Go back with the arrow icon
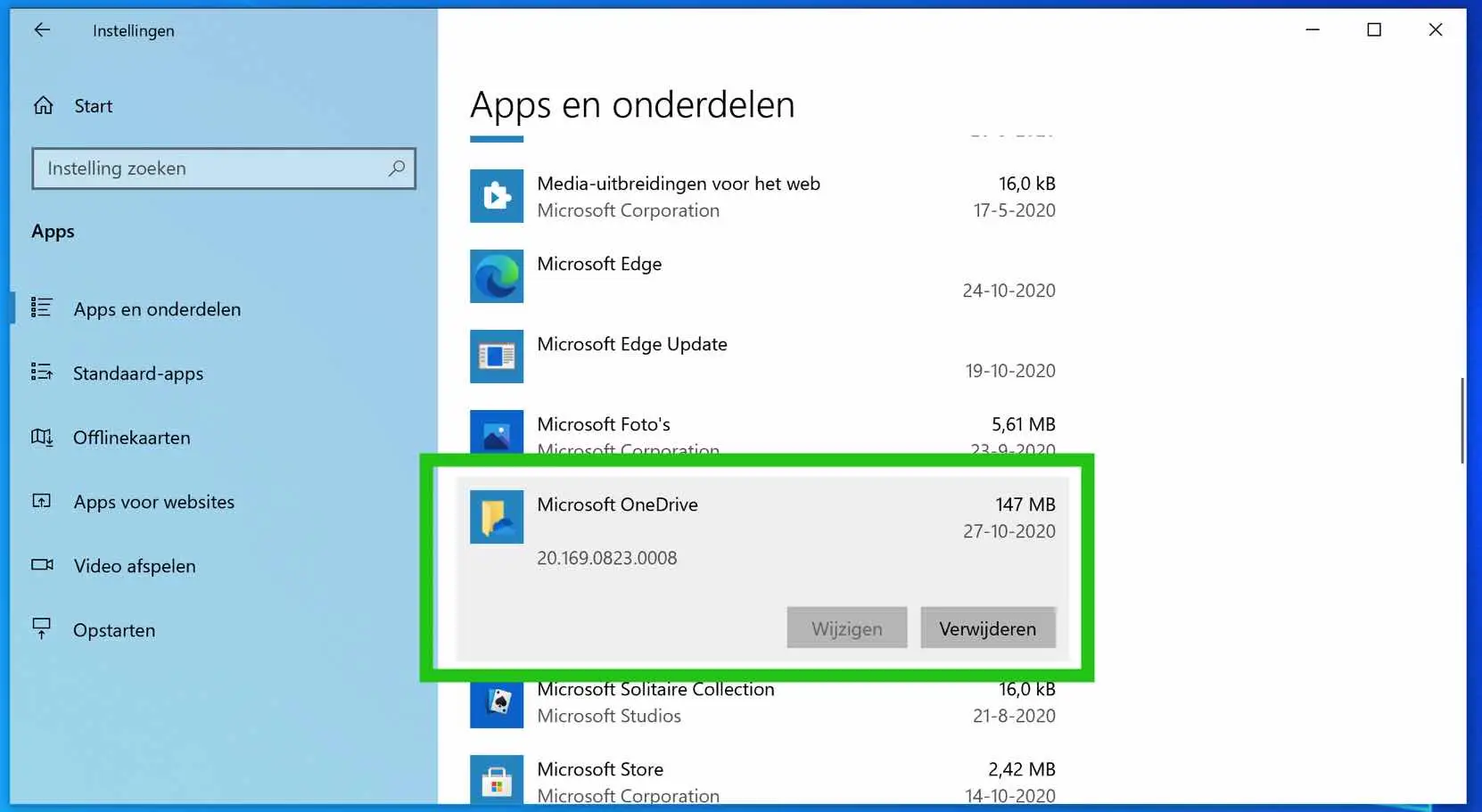 (x=42, y=29)
